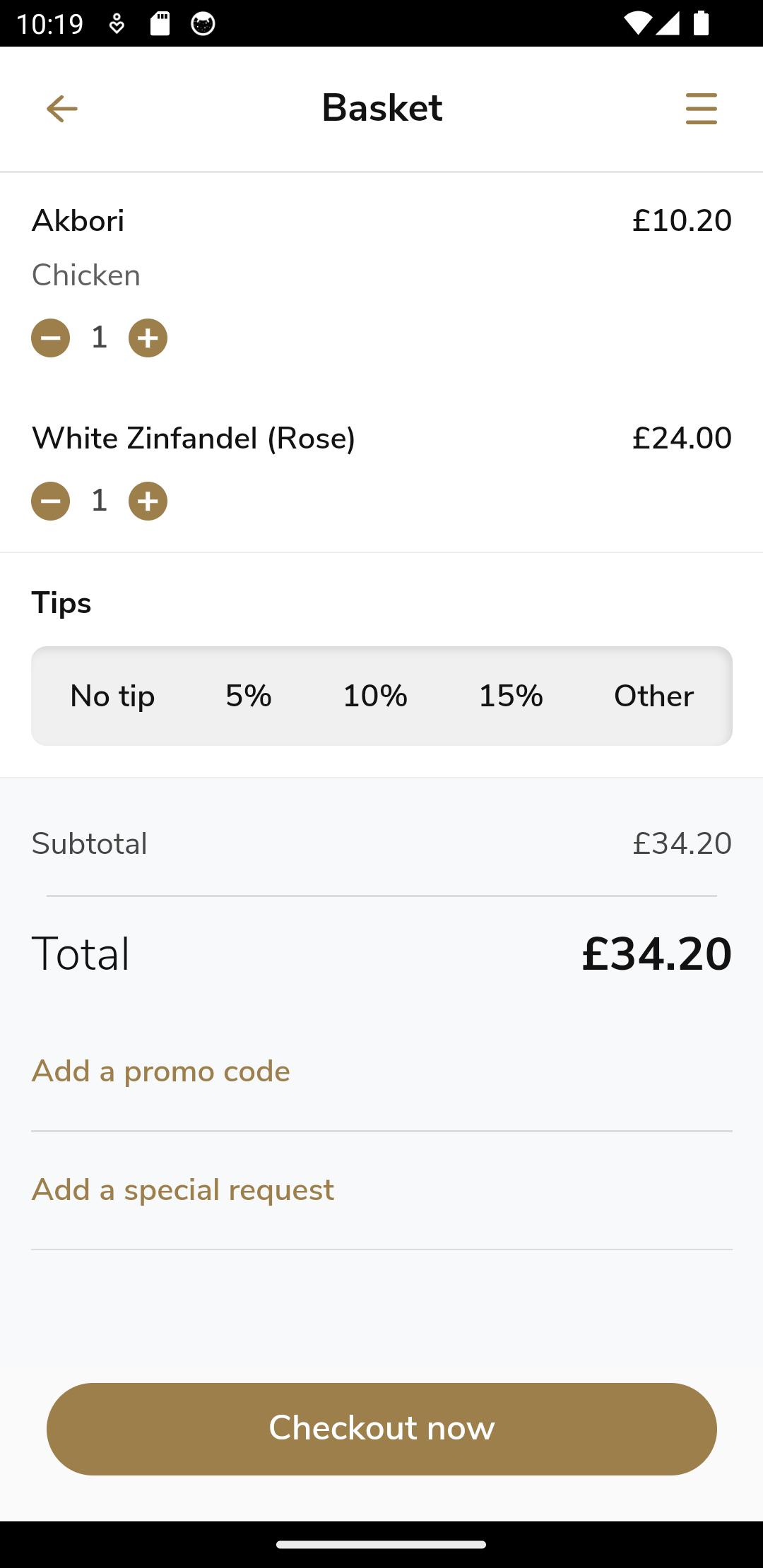Tap the Wi-Fi signal icon
The height and width of the screenshot is (1568, 763).
(638, 24)
